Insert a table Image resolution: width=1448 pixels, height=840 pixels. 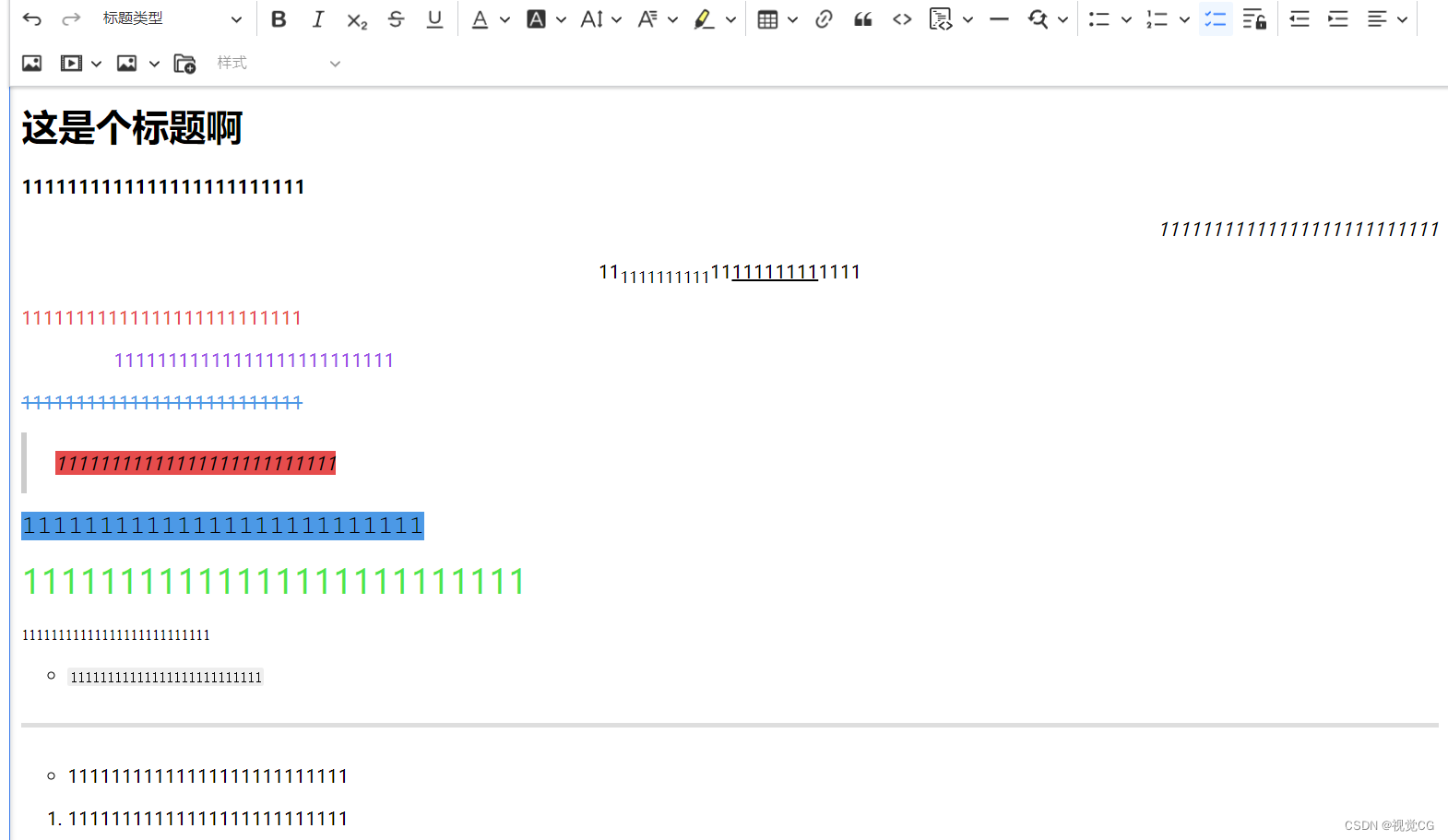(767, 19)
